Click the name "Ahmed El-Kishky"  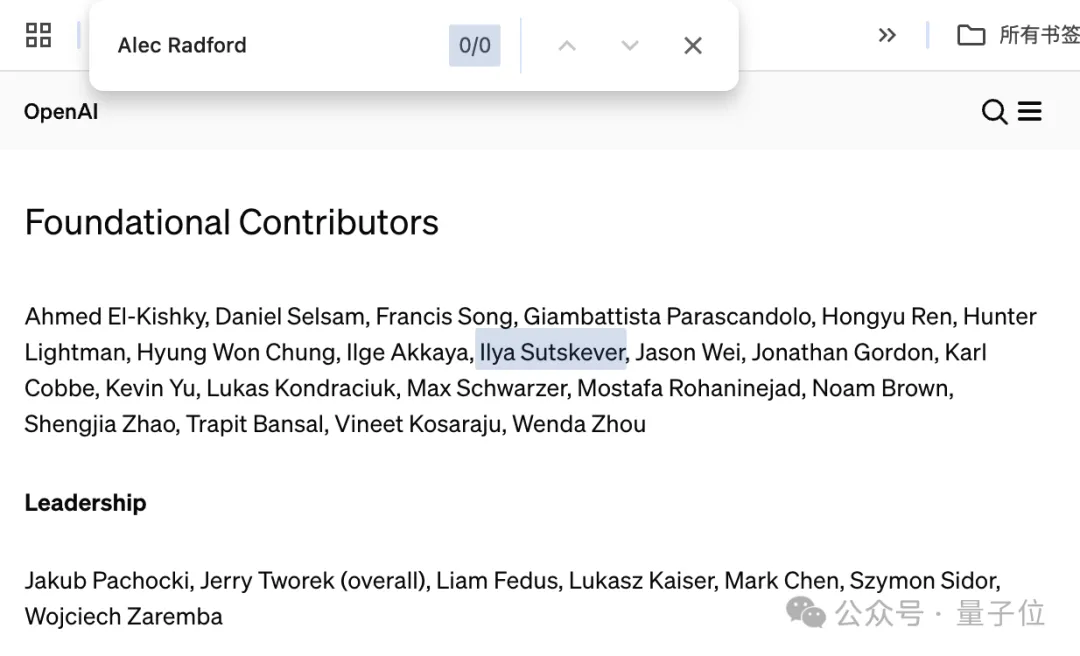point(115,317)
